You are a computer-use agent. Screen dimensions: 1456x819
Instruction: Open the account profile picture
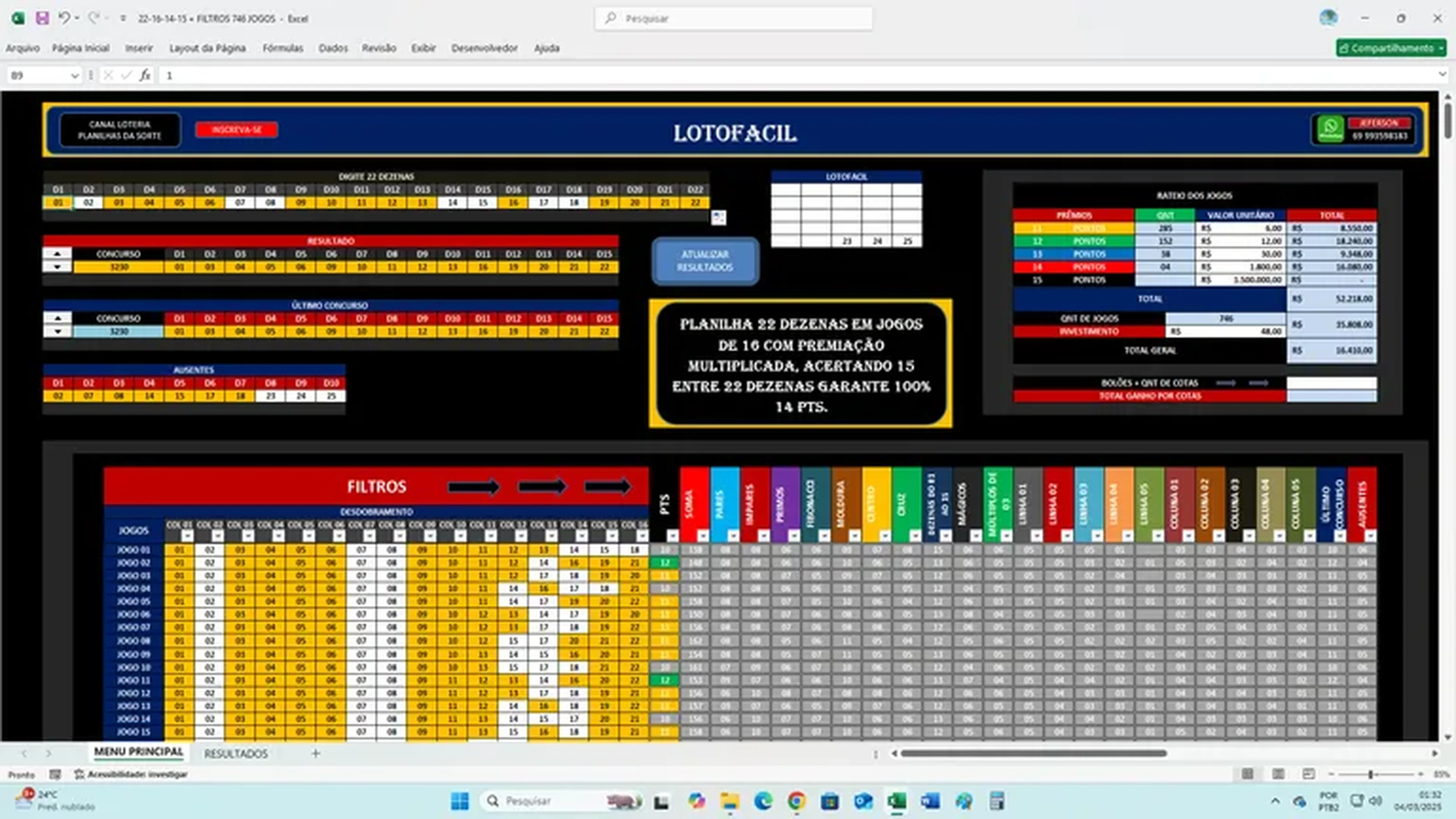point(1328,18)
